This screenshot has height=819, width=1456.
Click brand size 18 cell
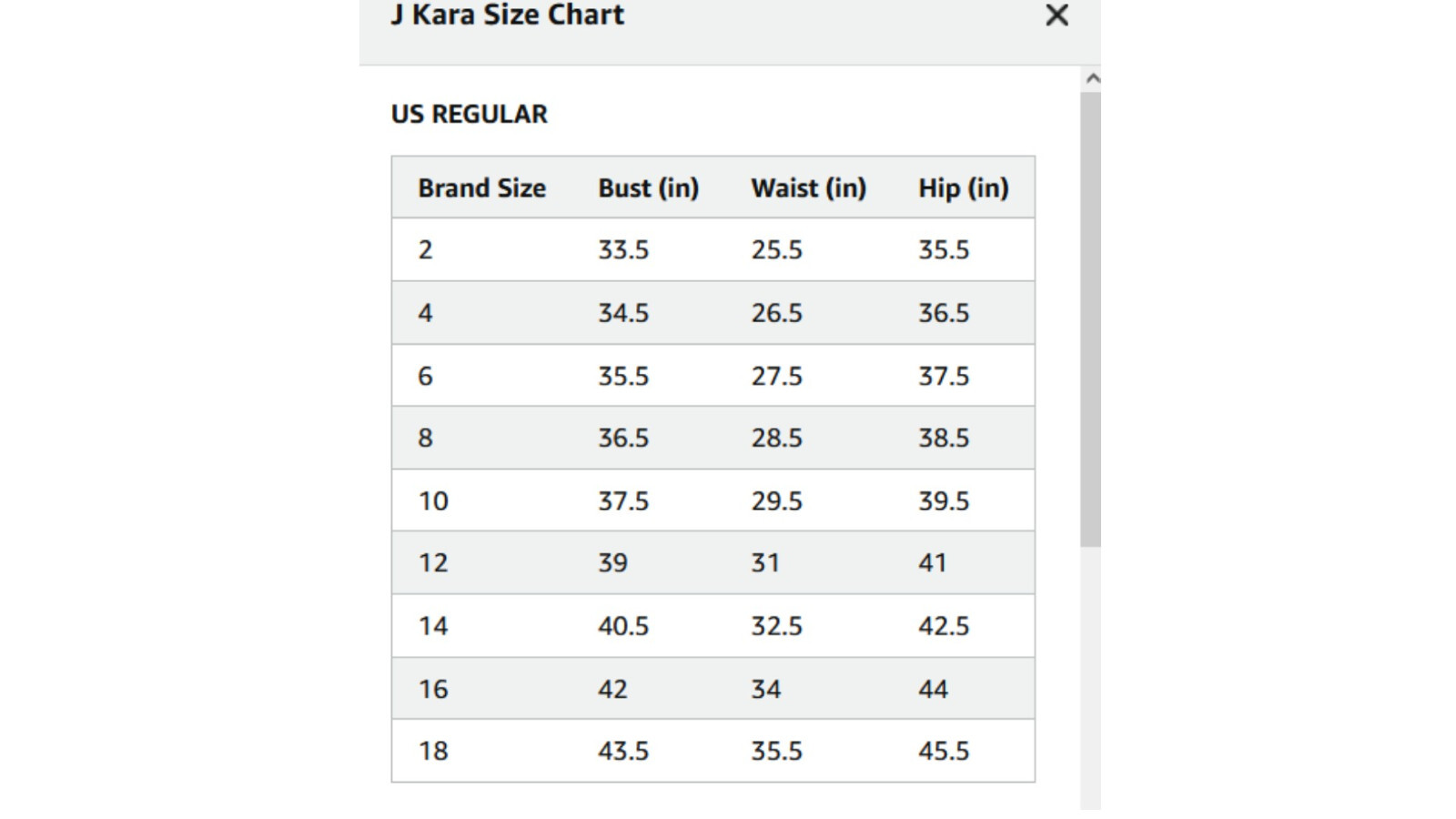click(433, 752)
